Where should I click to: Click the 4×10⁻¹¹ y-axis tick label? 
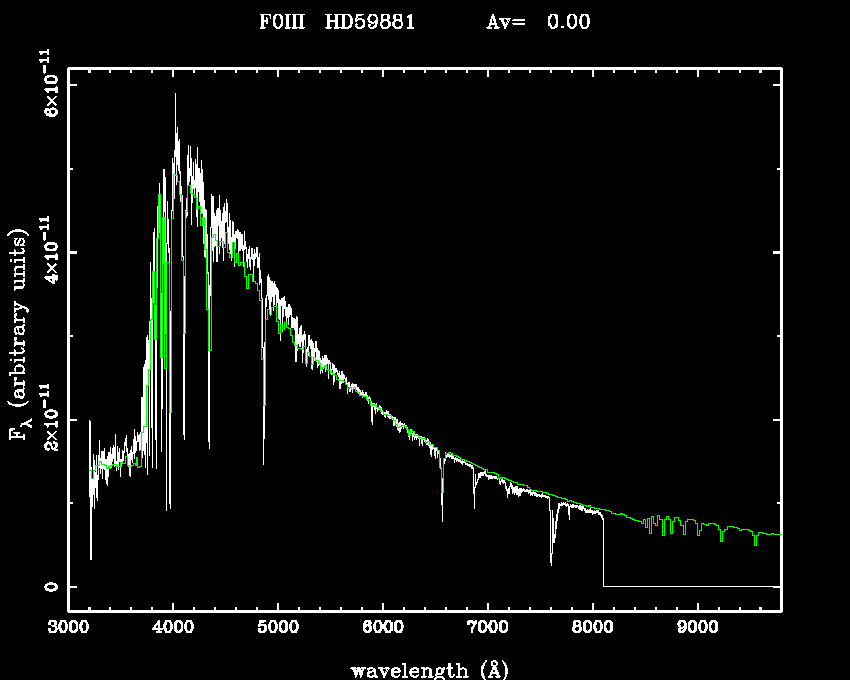[x=47, y=251]
